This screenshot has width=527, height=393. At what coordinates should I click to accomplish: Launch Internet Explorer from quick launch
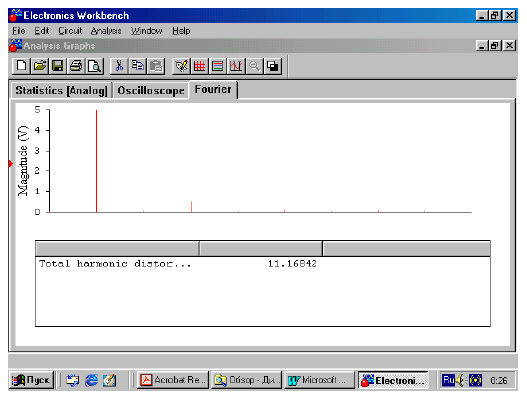pos(91,380)
